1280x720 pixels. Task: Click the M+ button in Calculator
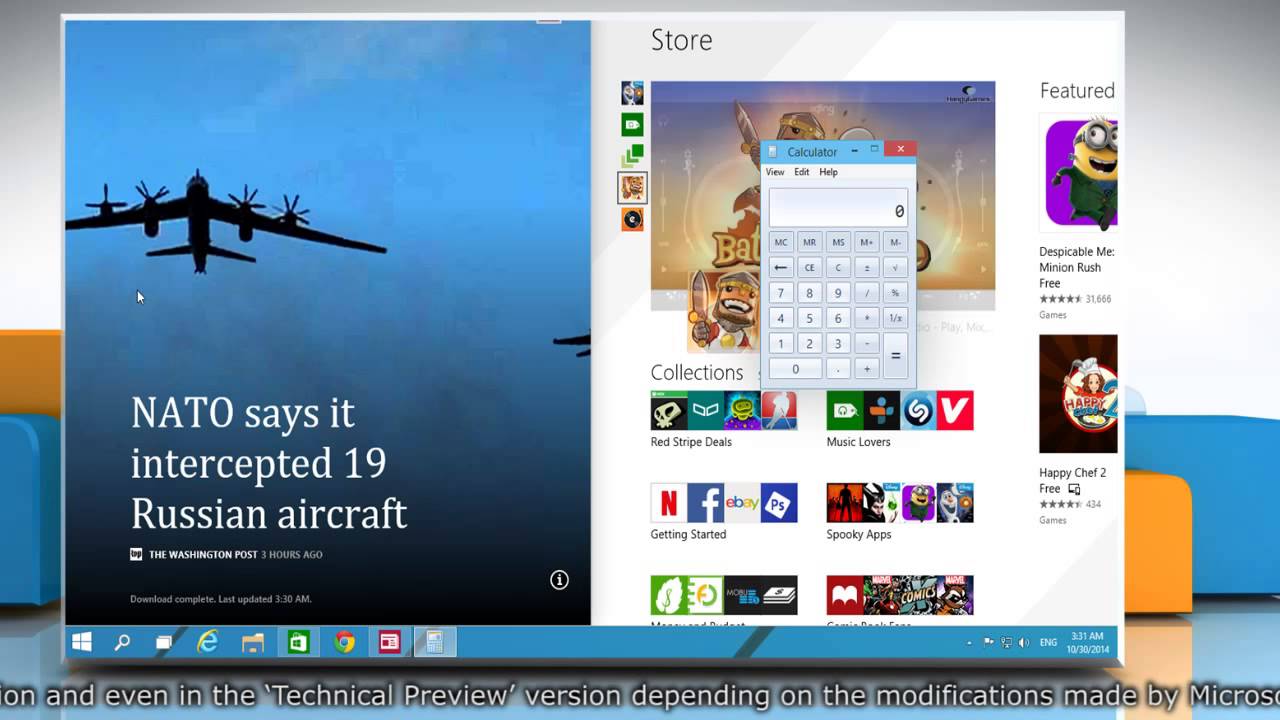coord(866,242)
